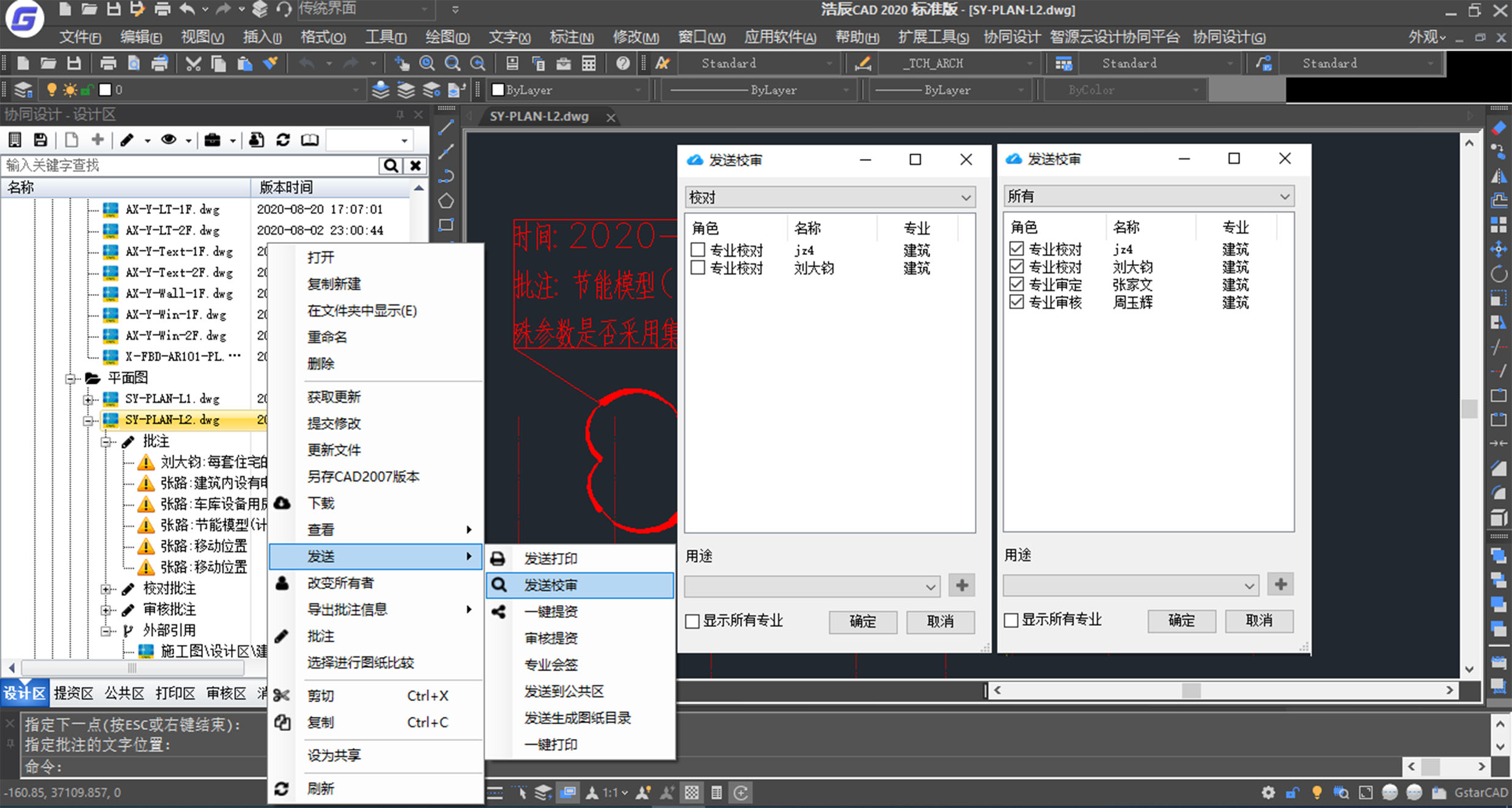Screen dimensions: 1512x808
Task: Click the drawing horizontal scrollbar thumb
Action: coord(1191,690)
